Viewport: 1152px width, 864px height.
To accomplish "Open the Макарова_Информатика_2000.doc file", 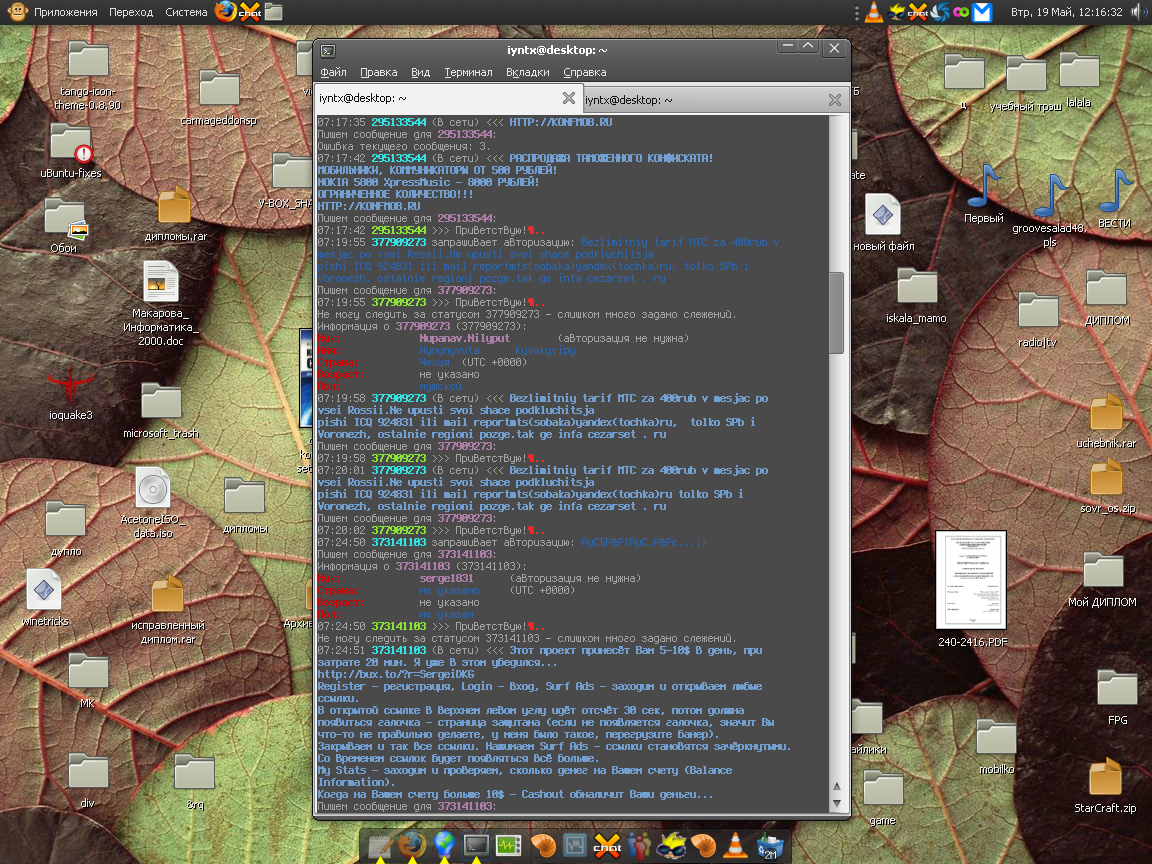I will (160, 284).
